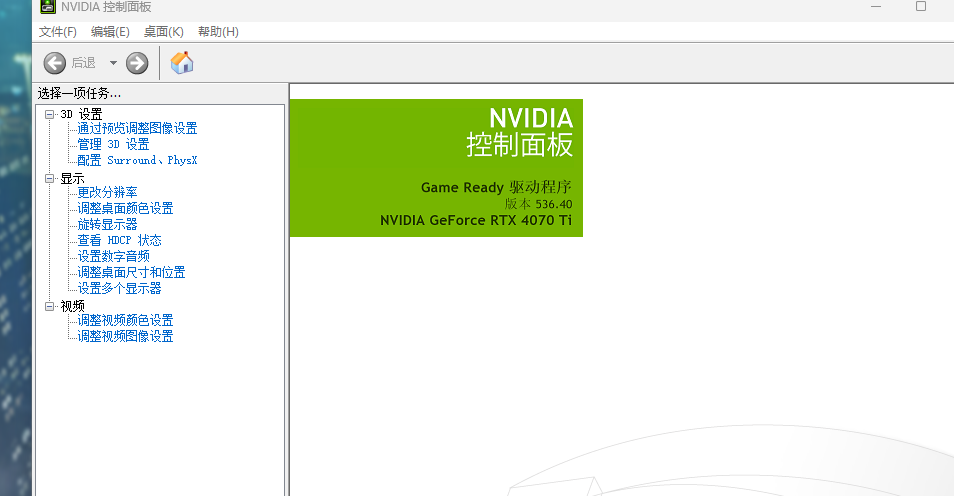Viewport: 954px width, 496px height.
Task: Go back using the 后退 arrow icon
Action: pyautogui.click(x=55, y=63)
